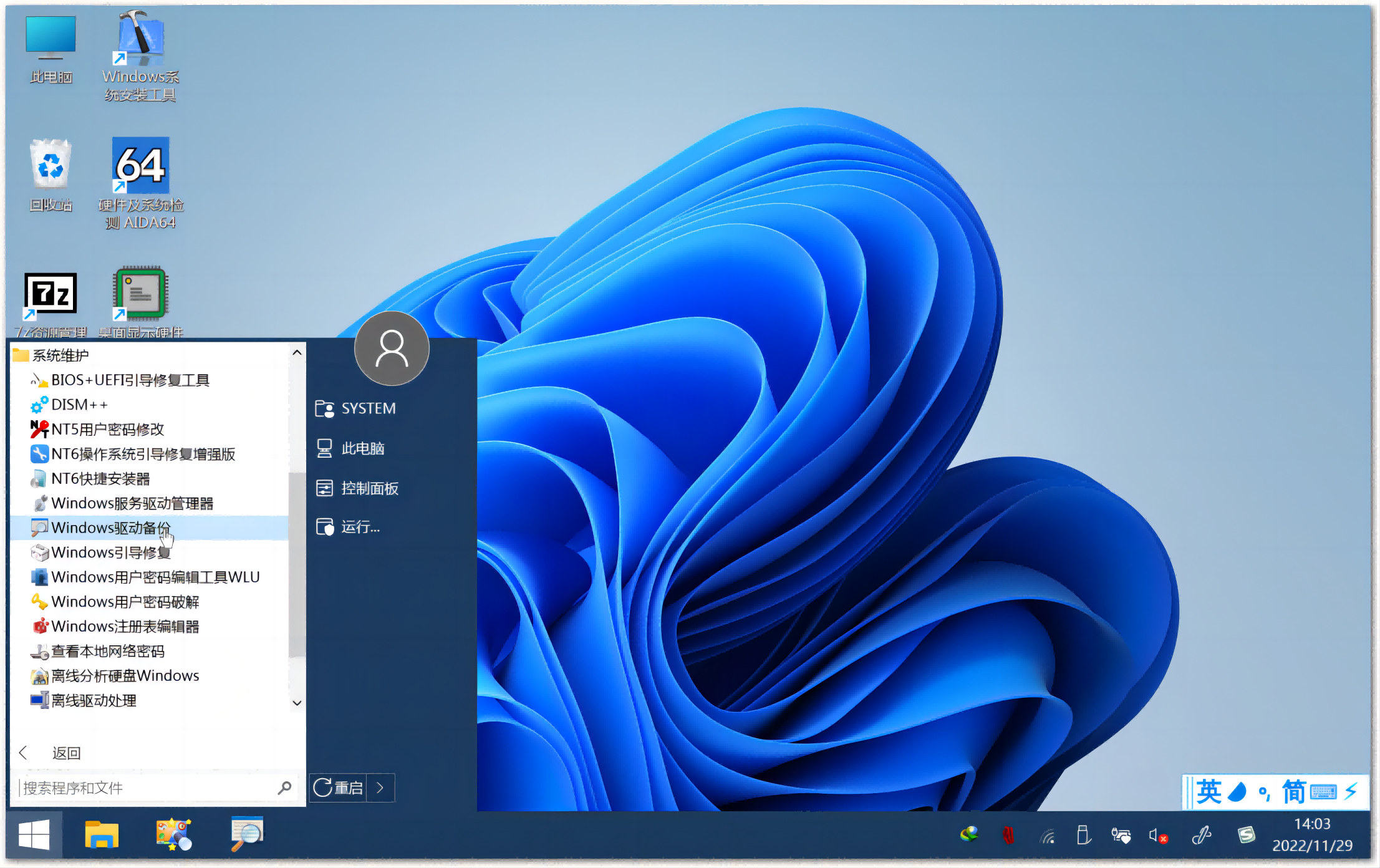Collapse the 系统维护 folder
The width and height of the screenshot is (1380, 868).
tap(60, 355)
